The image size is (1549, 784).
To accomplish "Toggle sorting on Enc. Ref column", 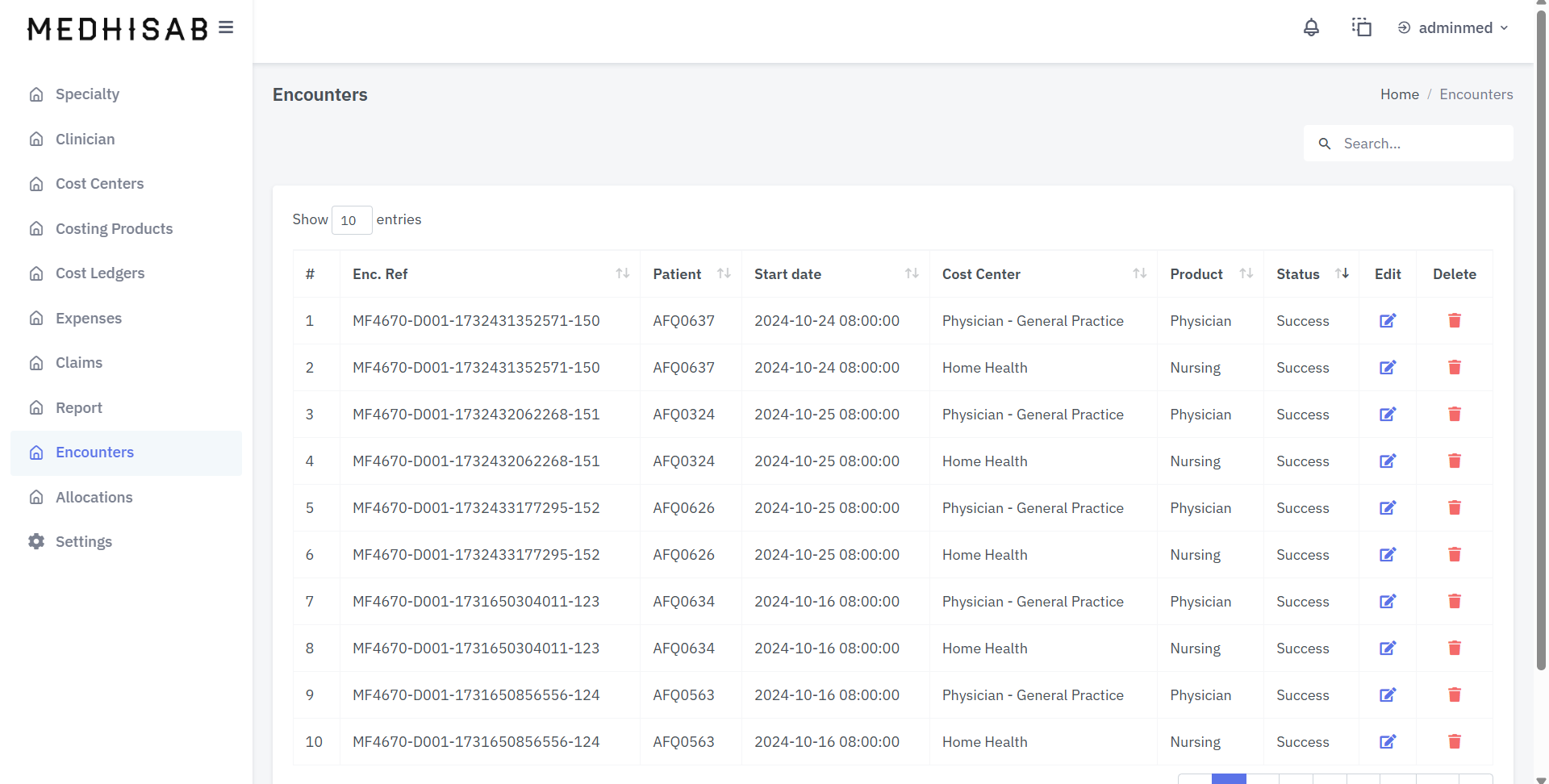I will (x=622, y=274).
